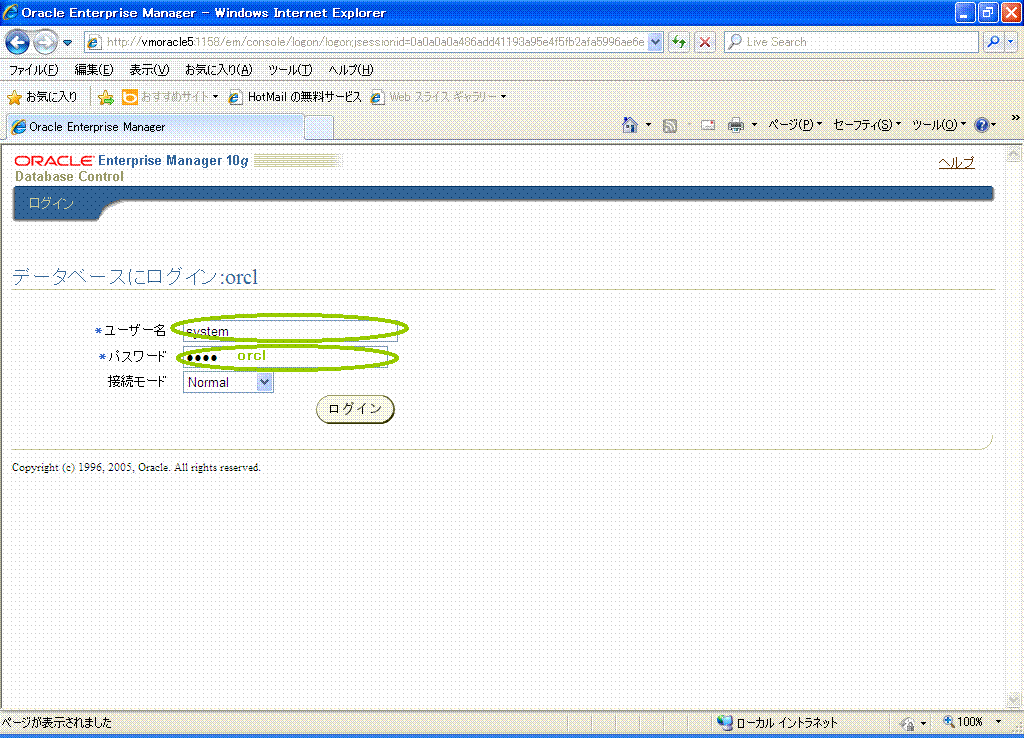
Task: Click the search magnifier button
Action: [993, 42]
